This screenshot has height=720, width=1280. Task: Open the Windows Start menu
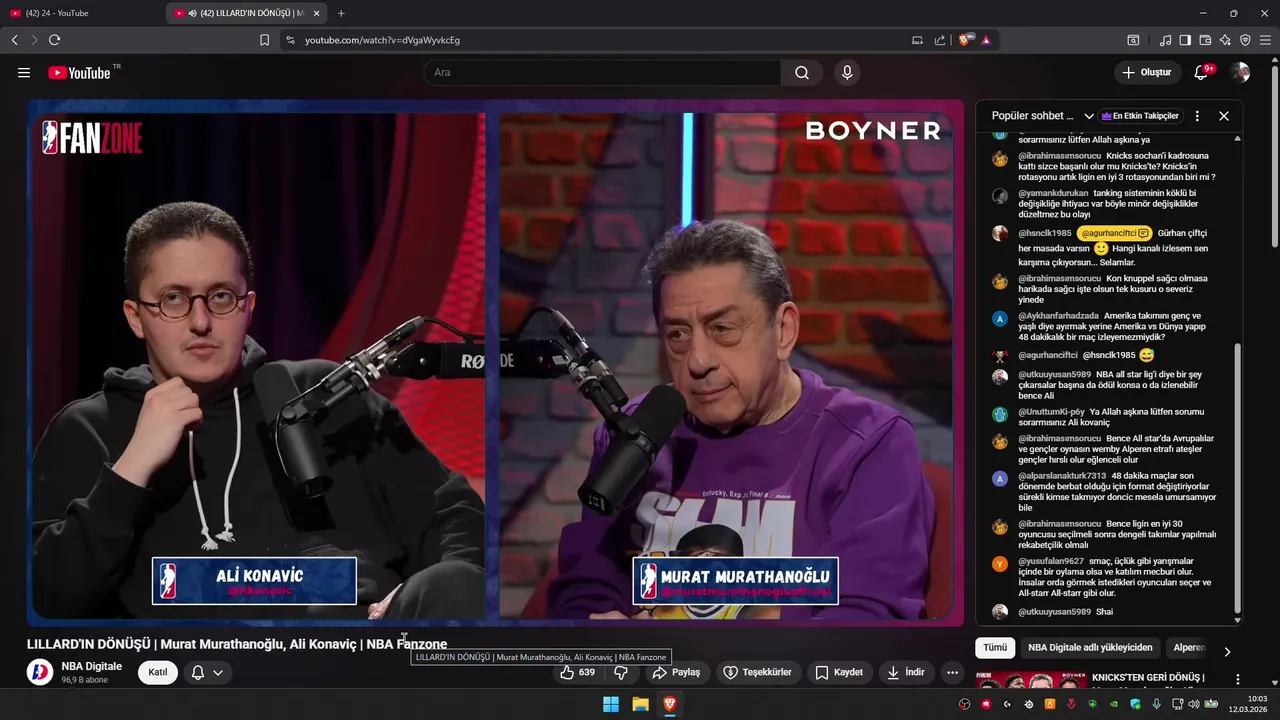[x=611, y=704]
